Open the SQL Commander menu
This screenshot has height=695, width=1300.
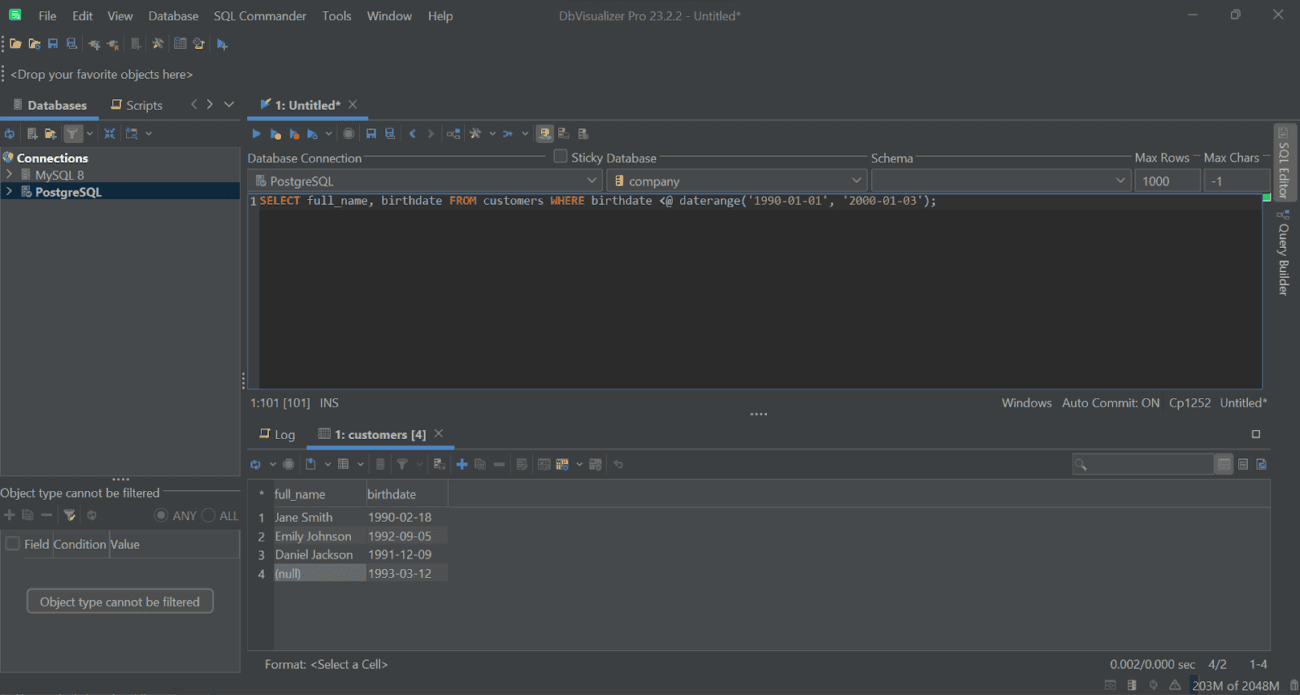(260, 15)
